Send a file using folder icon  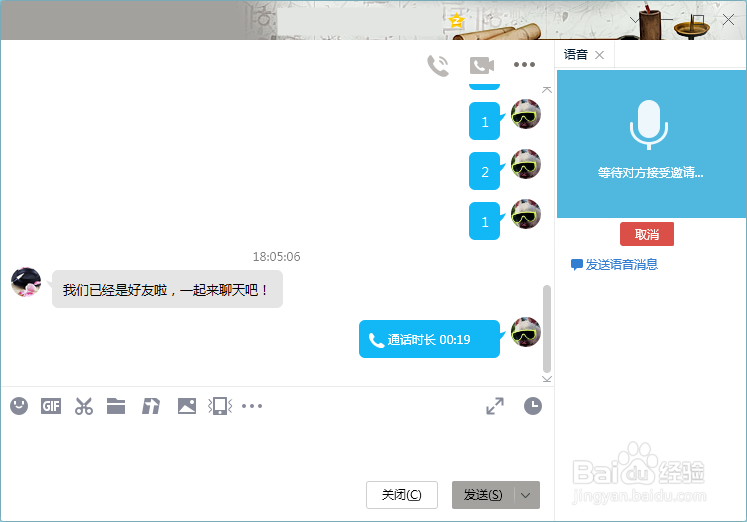116,406
